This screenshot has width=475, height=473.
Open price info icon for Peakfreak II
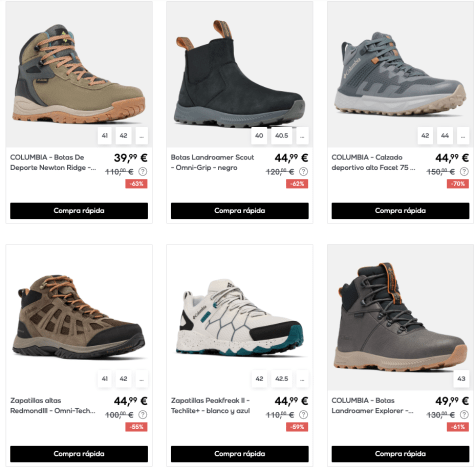click(x=303, y=415)
